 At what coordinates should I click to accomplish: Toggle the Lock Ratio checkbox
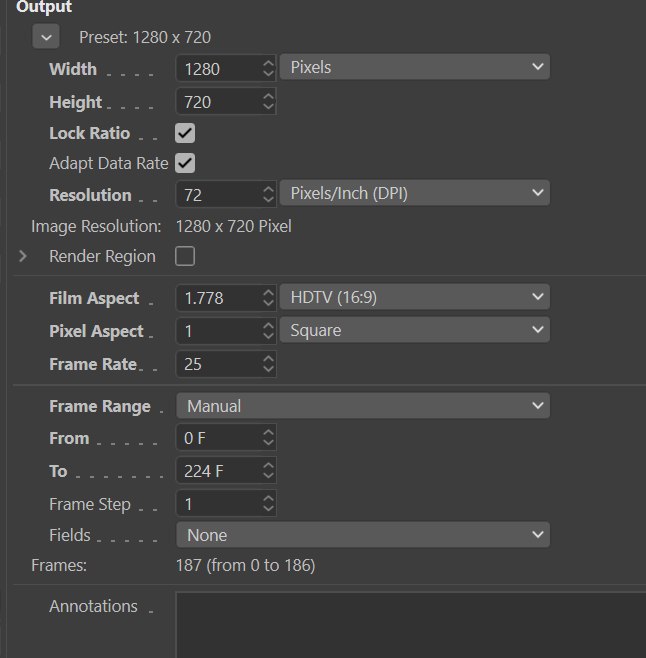tap(185, 133)
